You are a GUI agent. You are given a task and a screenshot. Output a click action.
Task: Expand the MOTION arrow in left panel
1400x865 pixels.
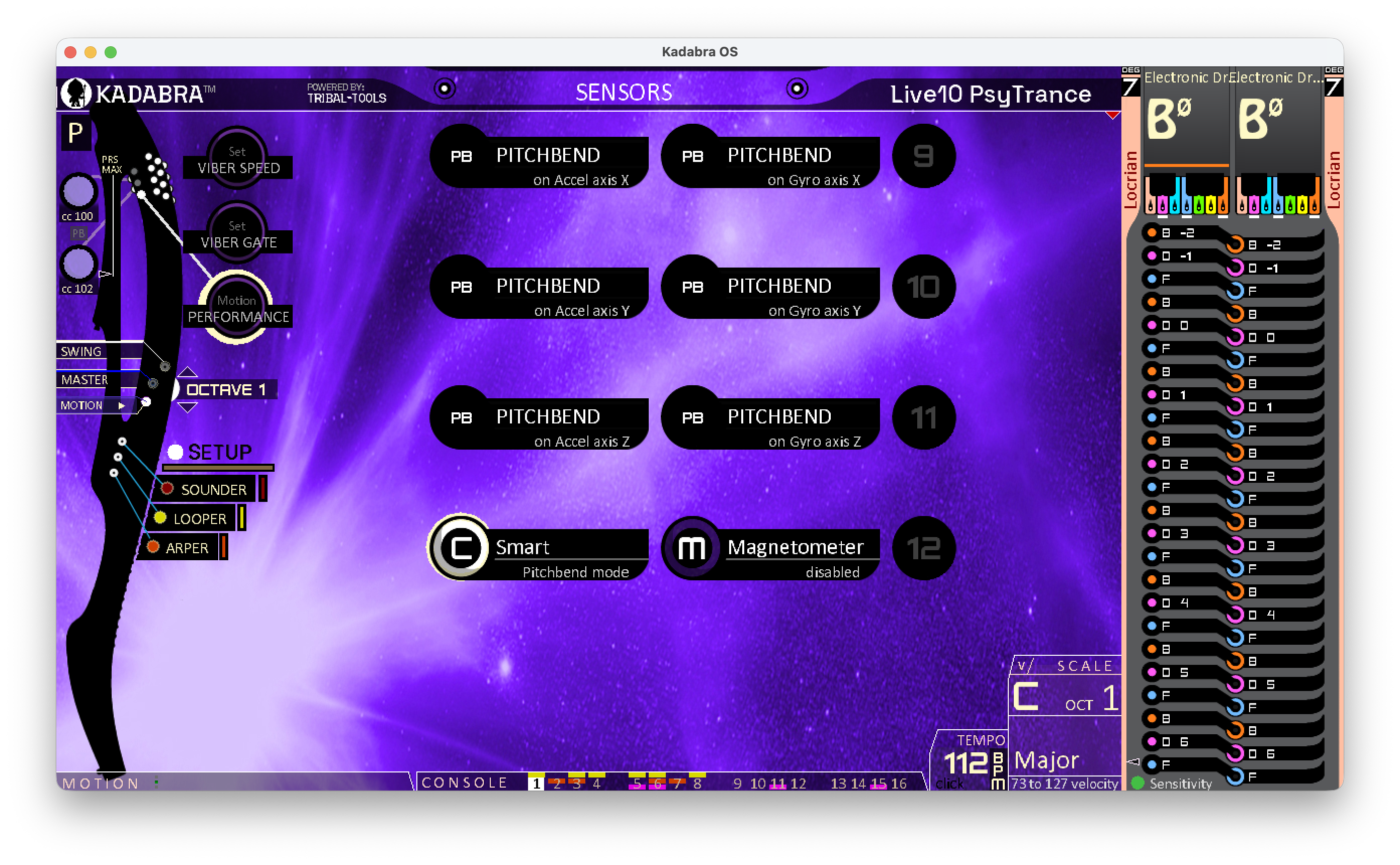pyautogui.click(x=121, y=406)
